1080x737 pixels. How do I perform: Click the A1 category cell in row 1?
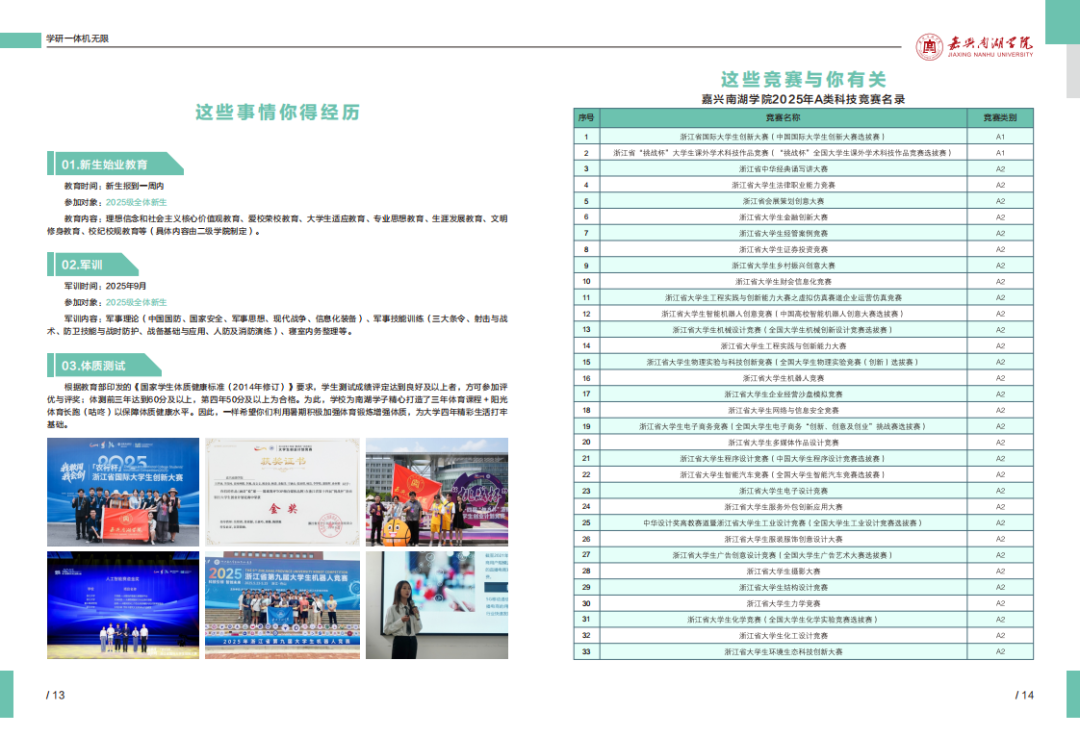[999, 136]
